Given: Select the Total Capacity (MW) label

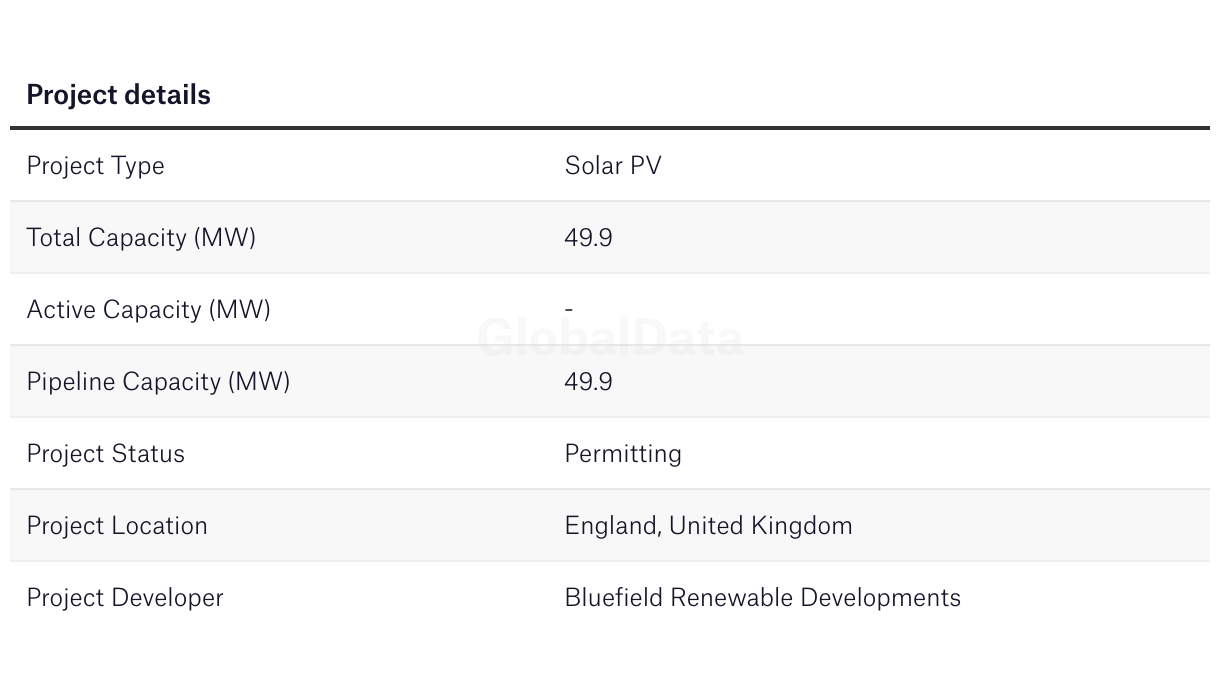Looking at the screenshot, I should pyautogui.click(x=141, y=238).
